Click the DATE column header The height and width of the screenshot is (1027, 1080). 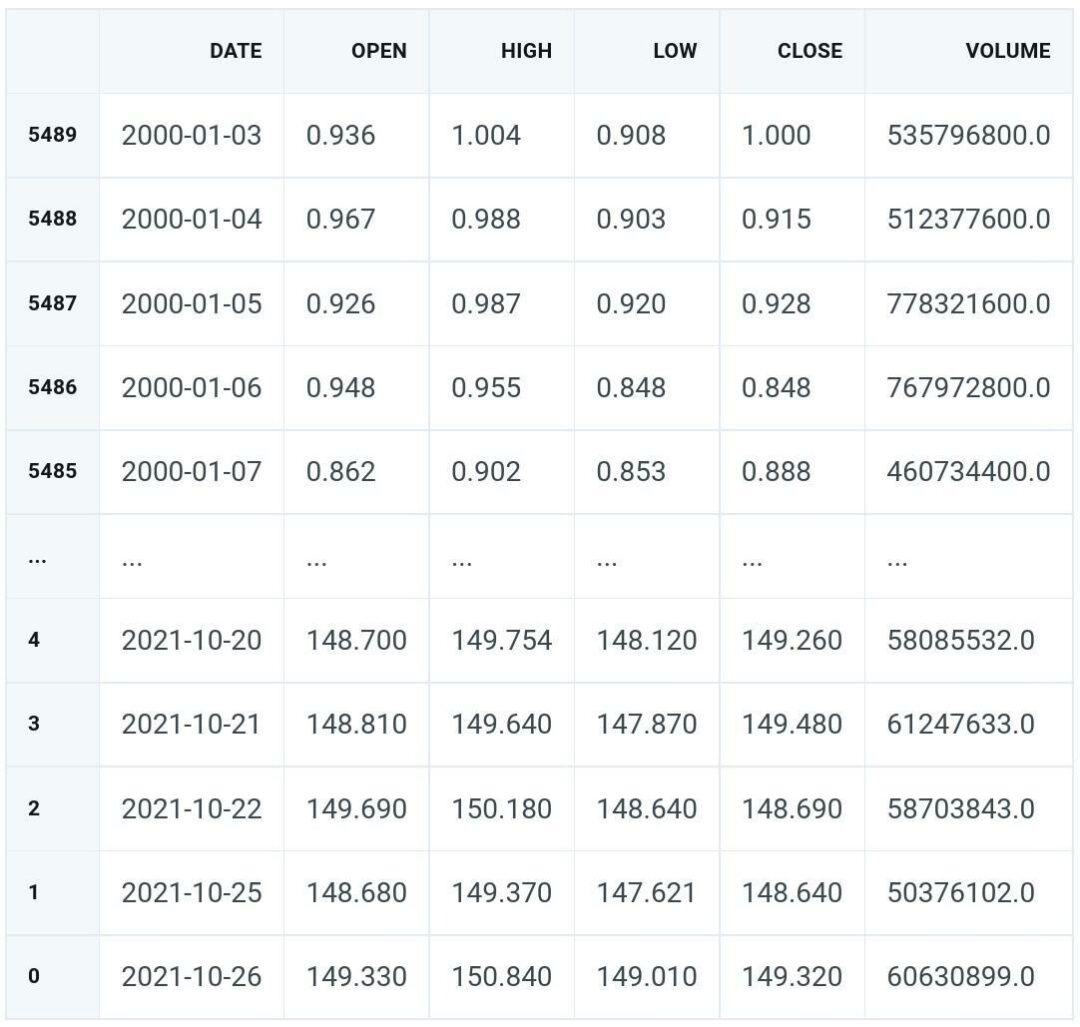pyautogui.click(x=235, y=51)
